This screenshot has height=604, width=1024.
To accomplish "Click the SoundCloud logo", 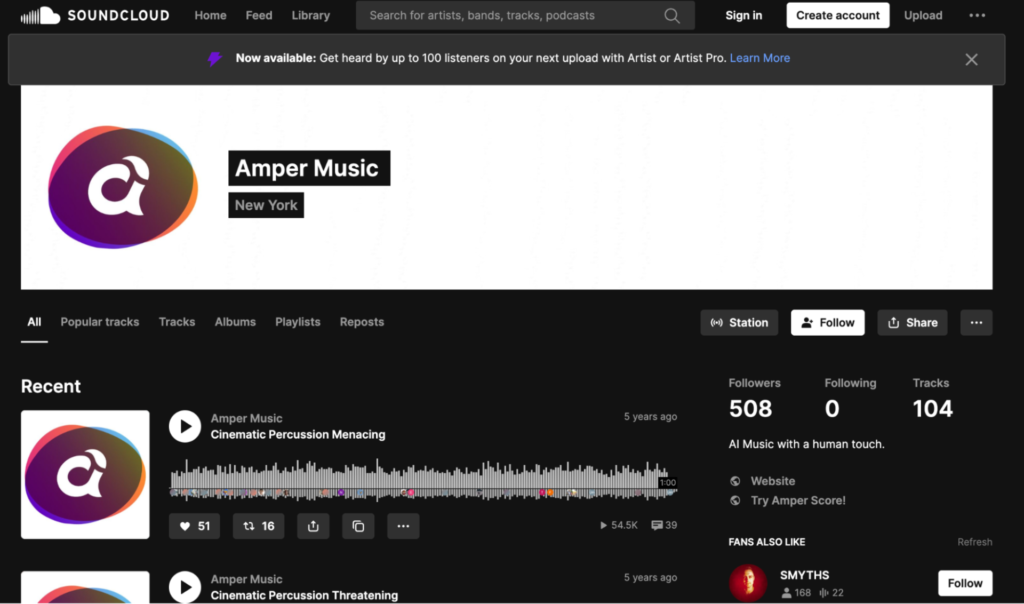I will (x=95, y=15).
